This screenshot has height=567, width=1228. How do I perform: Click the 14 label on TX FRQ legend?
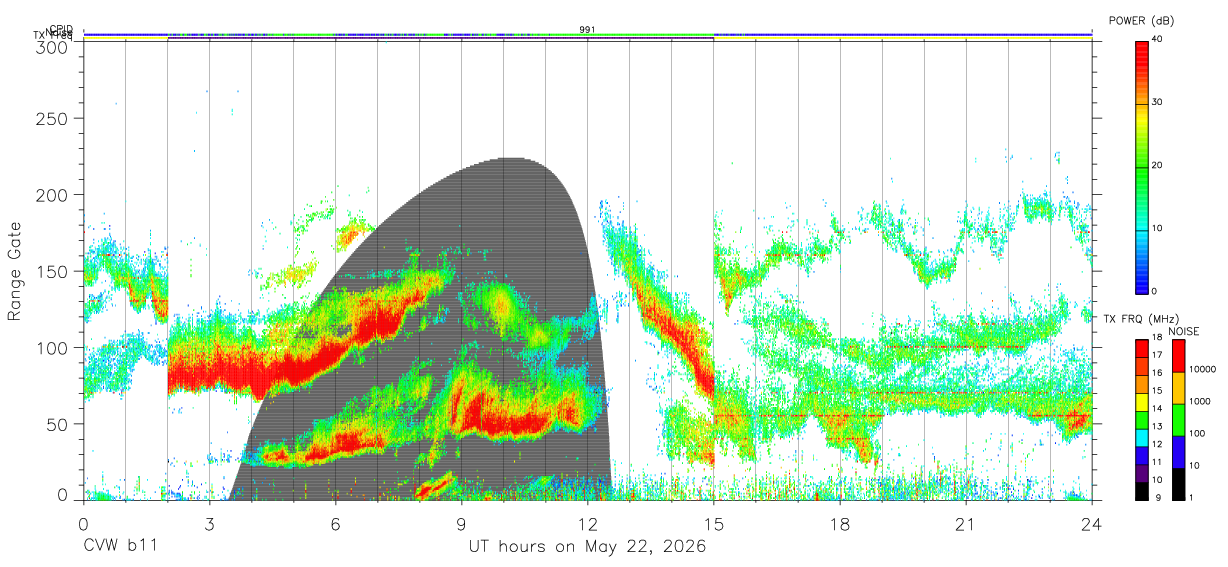tap(1158, 408)
